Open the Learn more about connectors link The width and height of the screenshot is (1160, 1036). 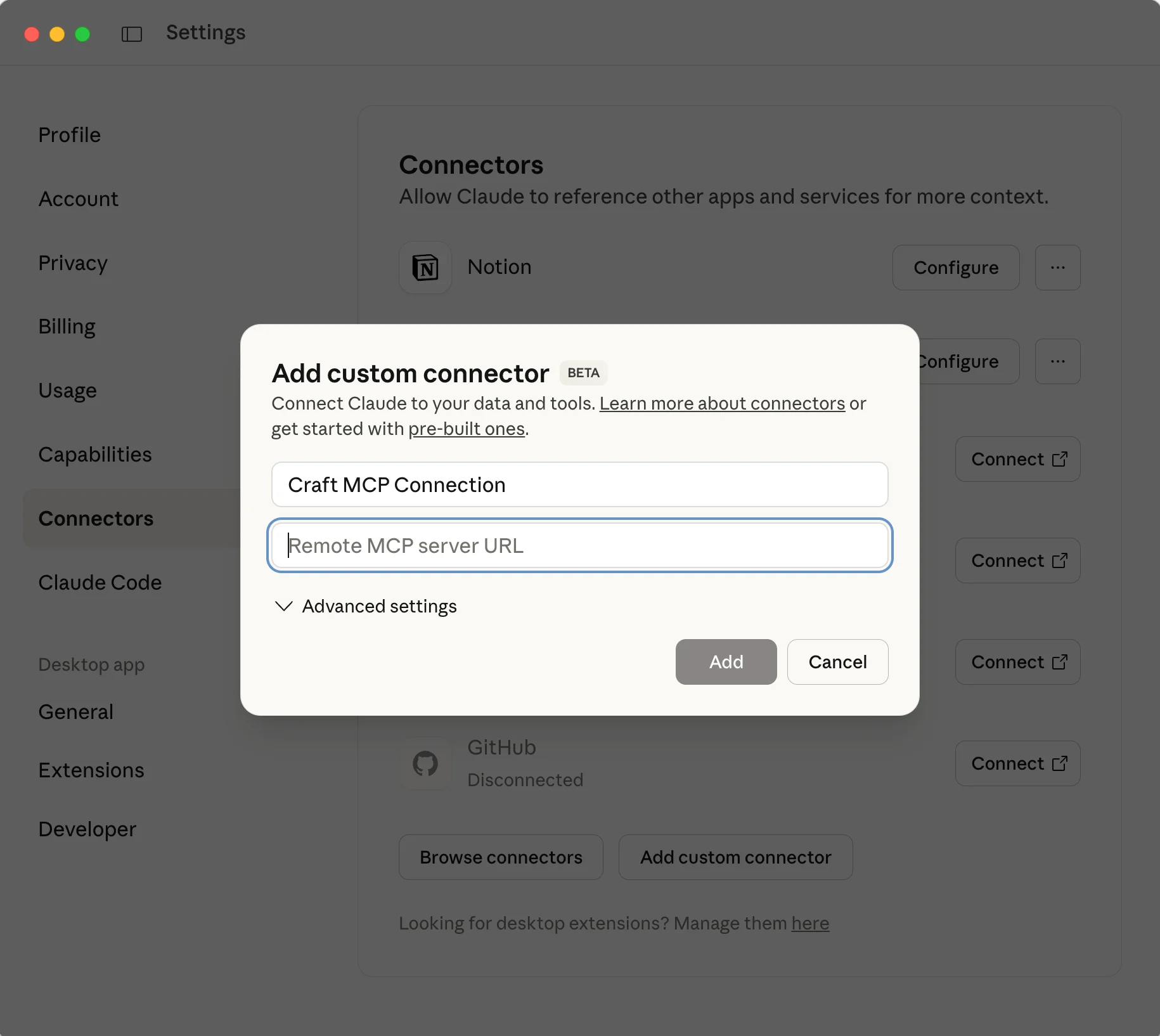(722, 403)
